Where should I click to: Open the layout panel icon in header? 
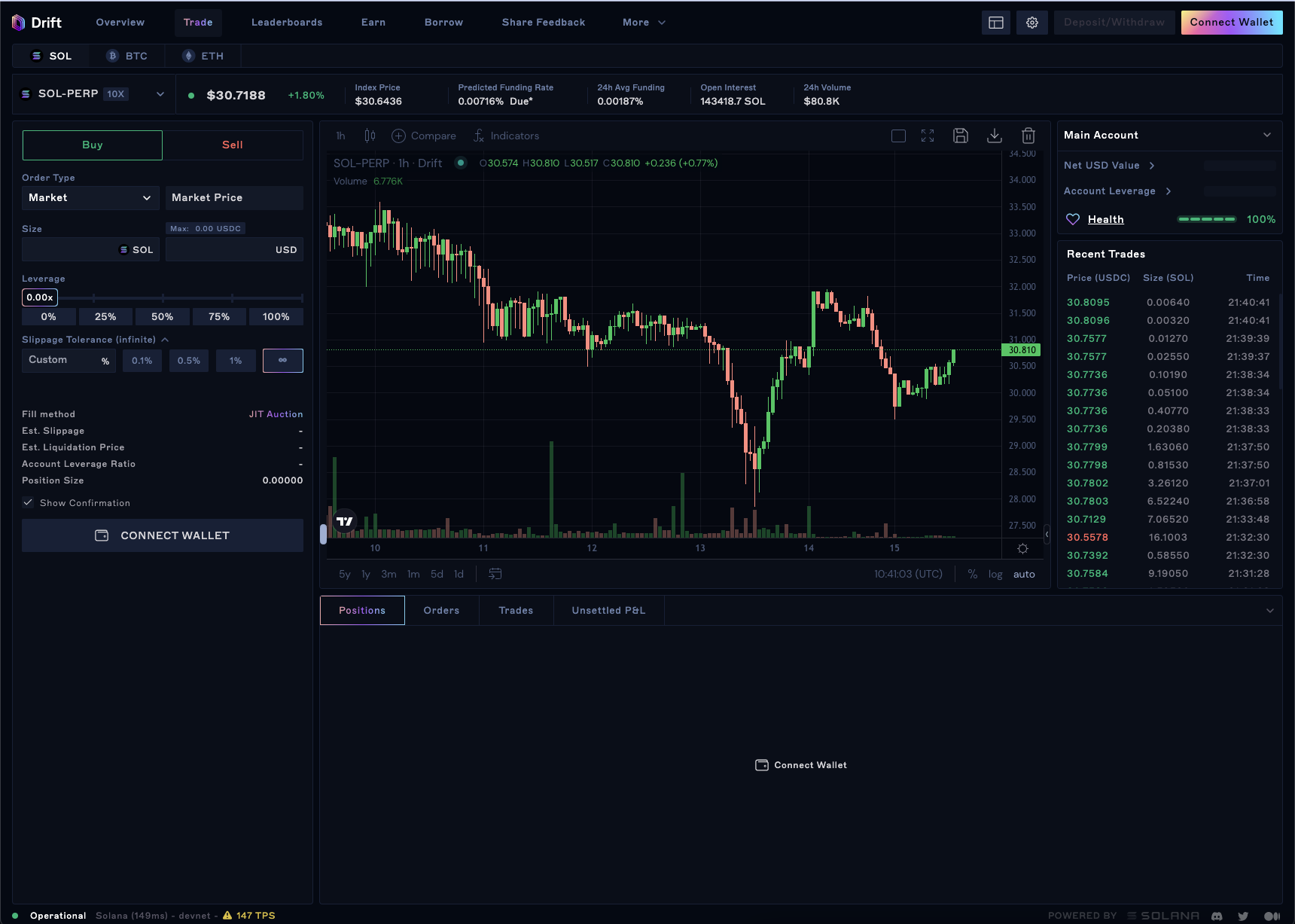[x=996, y=23]
